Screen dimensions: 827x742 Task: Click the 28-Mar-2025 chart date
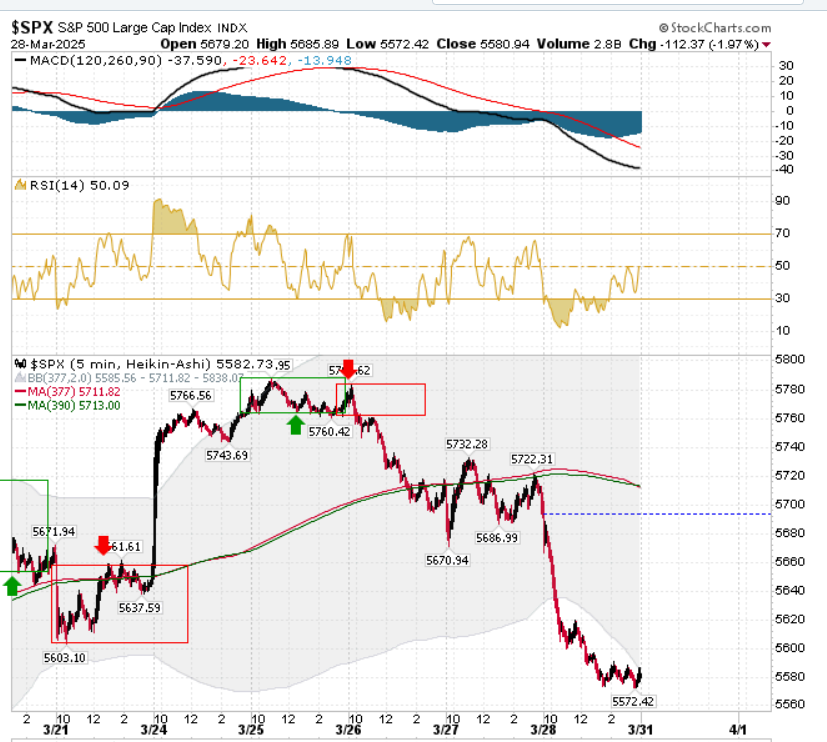click(48, 44)
